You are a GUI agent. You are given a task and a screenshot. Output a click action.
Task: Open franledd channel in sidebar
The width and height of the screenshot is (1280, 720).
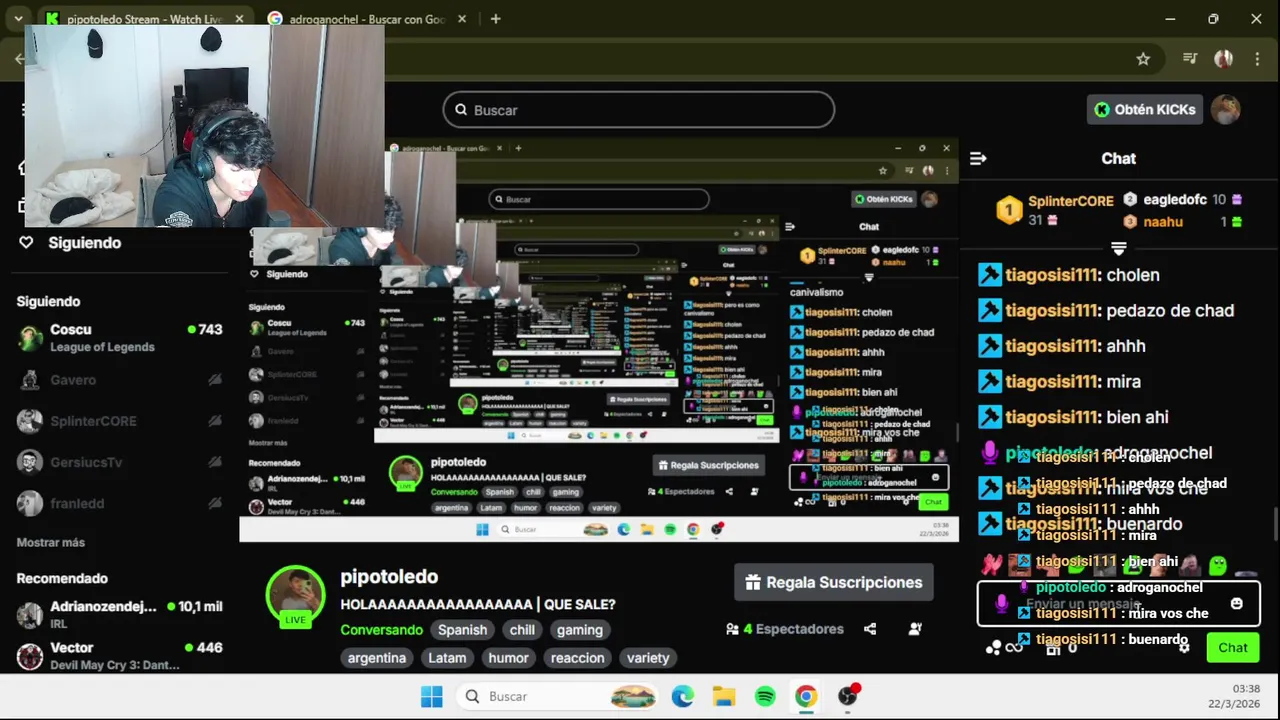tap(118, 503)
